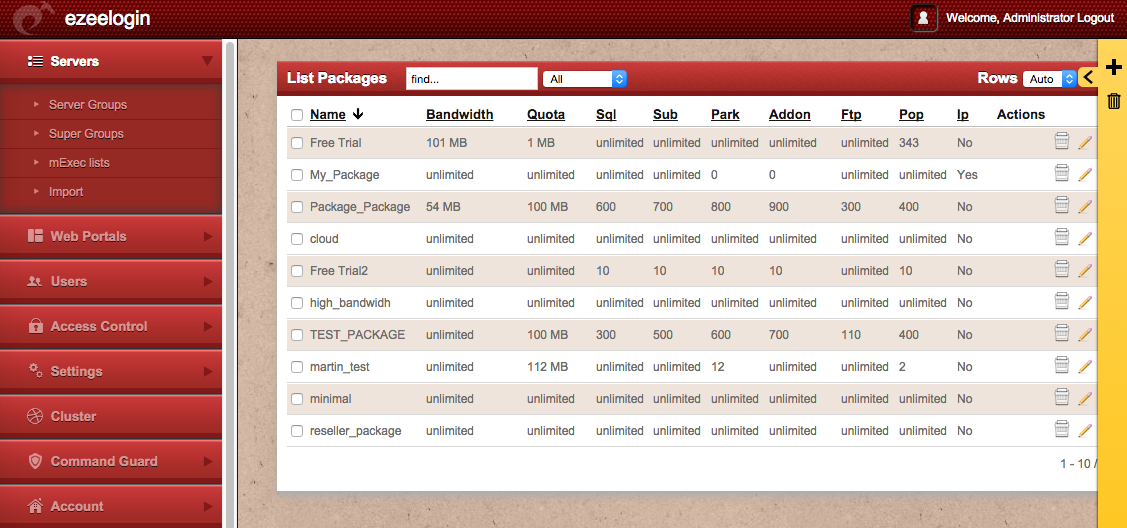Edit the My_Package package

coord(1085,175)
